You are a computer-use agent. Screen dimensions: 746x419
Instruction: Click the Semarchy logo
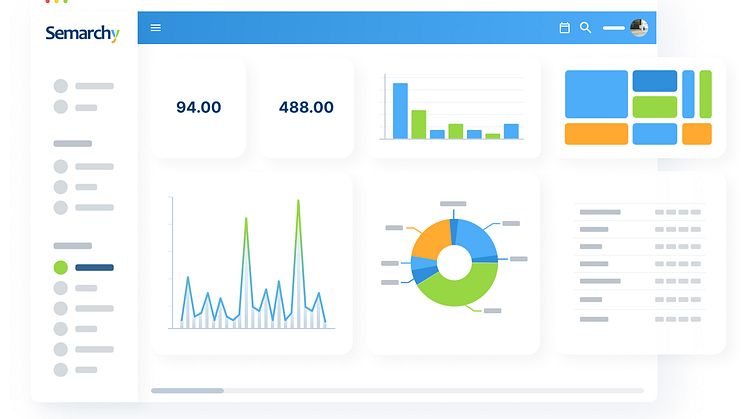(82, 34)
